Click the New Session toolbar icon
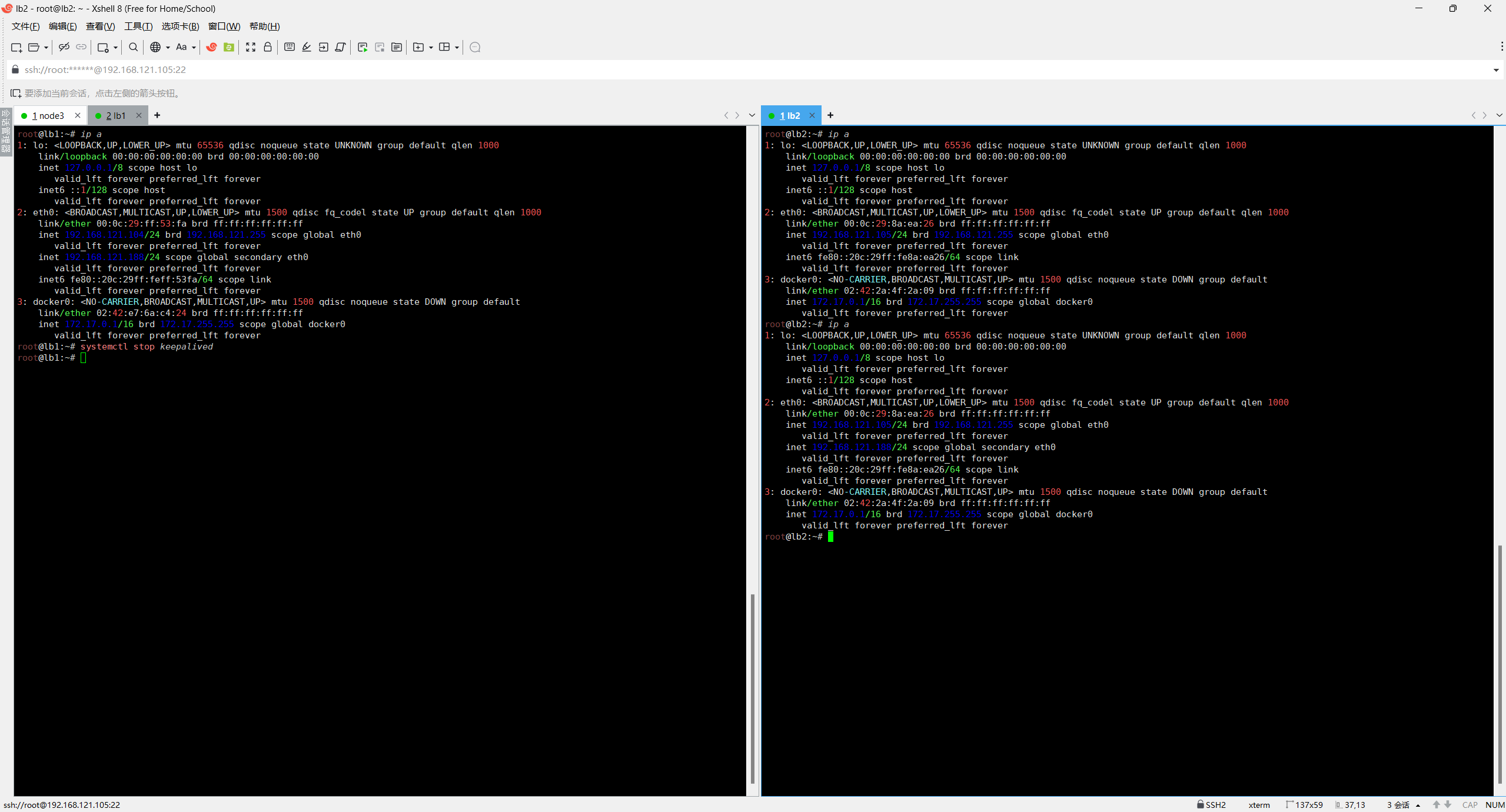The image size is (1506, 812). [16, 47]
